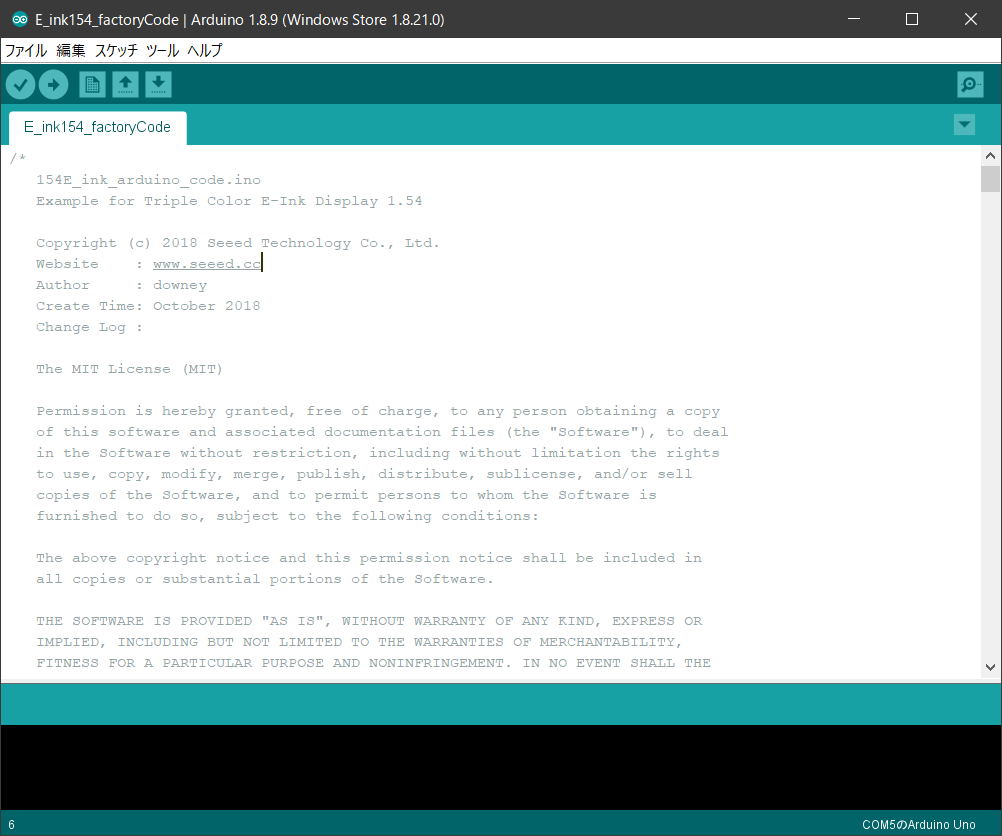Click the Verify checkmark button
This screenshot has width=1002, height=836.
tap(20, 84)
